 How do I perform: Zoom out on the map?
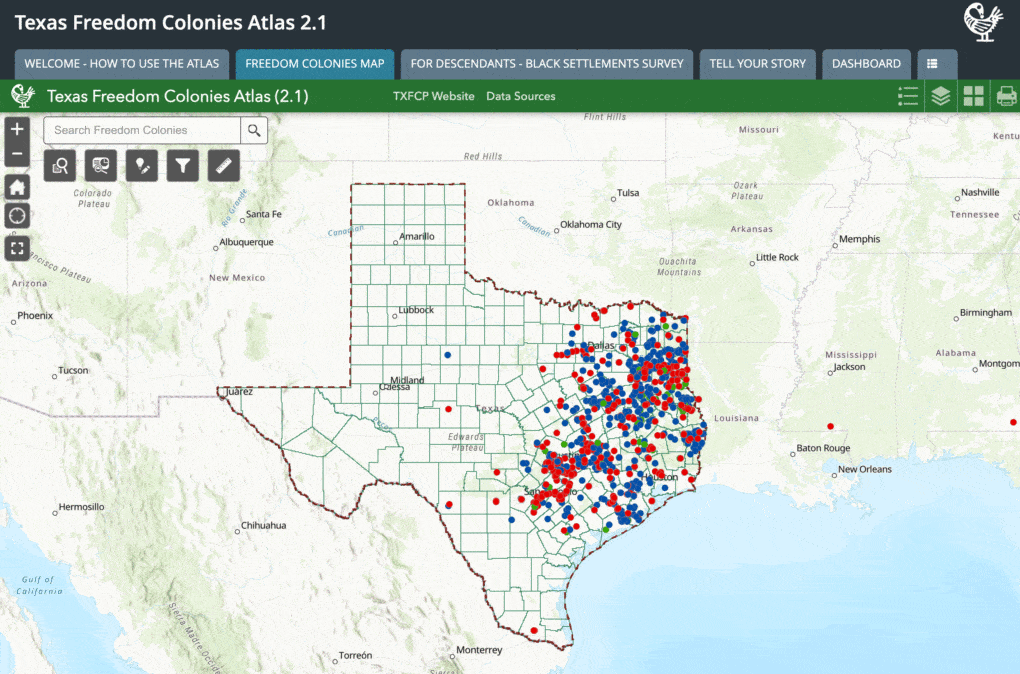[x=17, y=154]
